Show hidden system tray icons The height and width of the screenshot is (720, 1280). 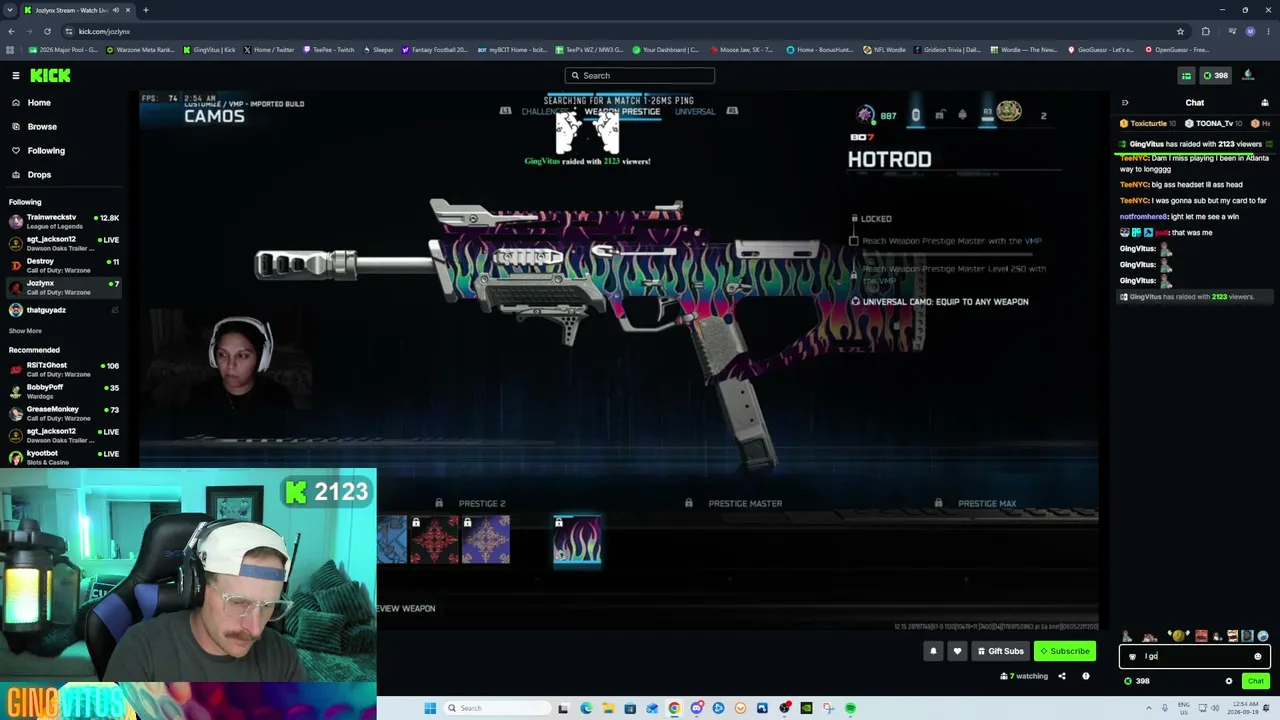[x=1148, y=708]
